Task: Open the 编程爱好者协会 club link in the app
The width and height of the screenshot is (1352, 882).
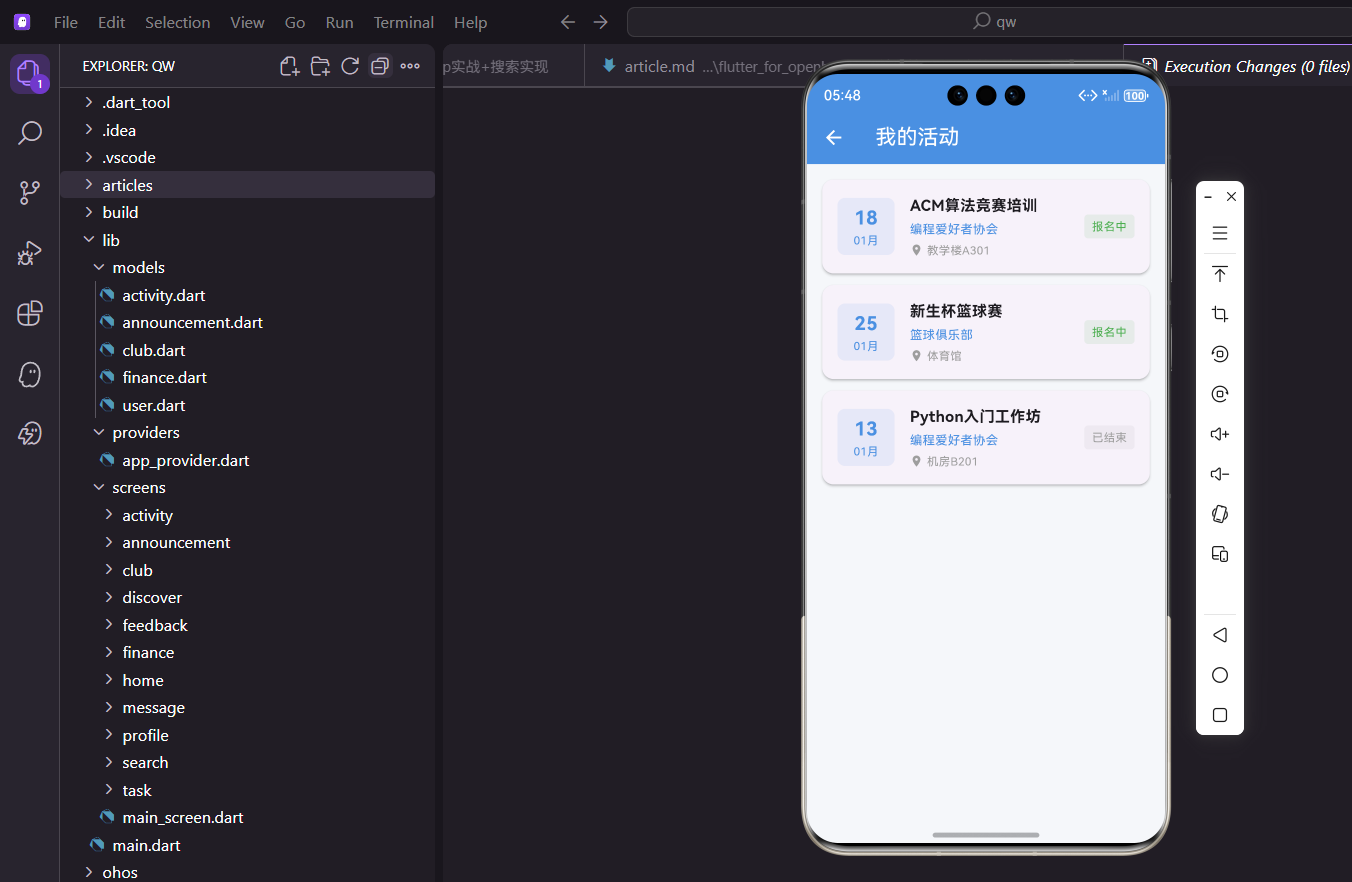Action: 953,228
